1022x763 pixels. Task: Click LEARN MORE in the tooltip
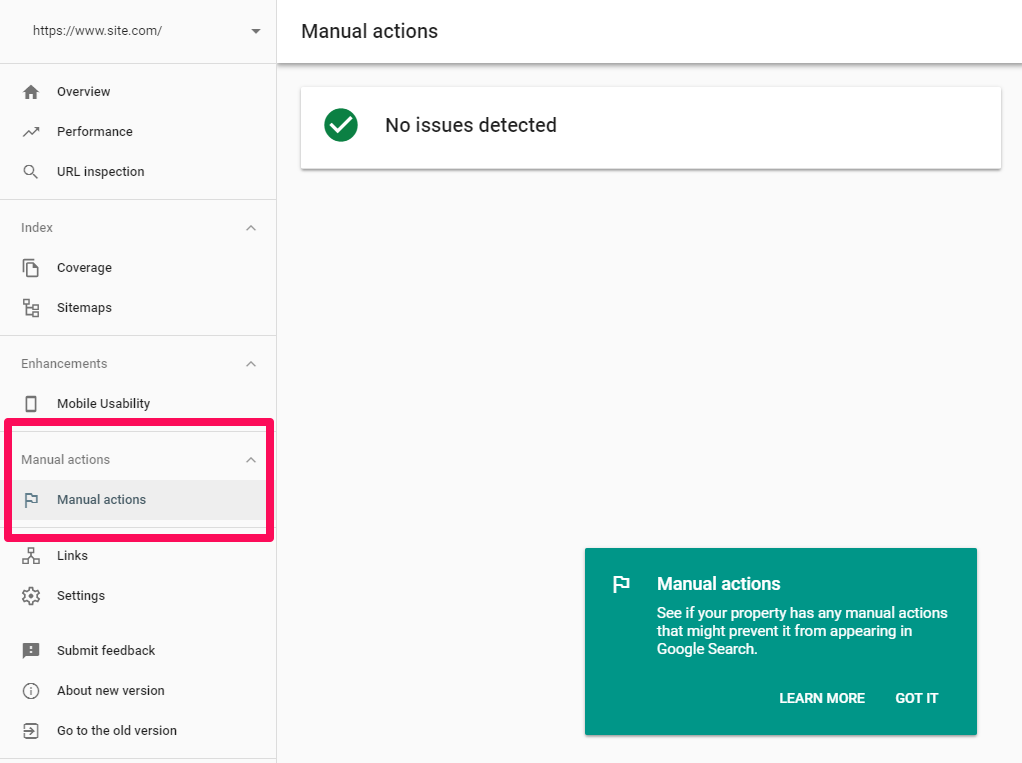tap(822, 698)
